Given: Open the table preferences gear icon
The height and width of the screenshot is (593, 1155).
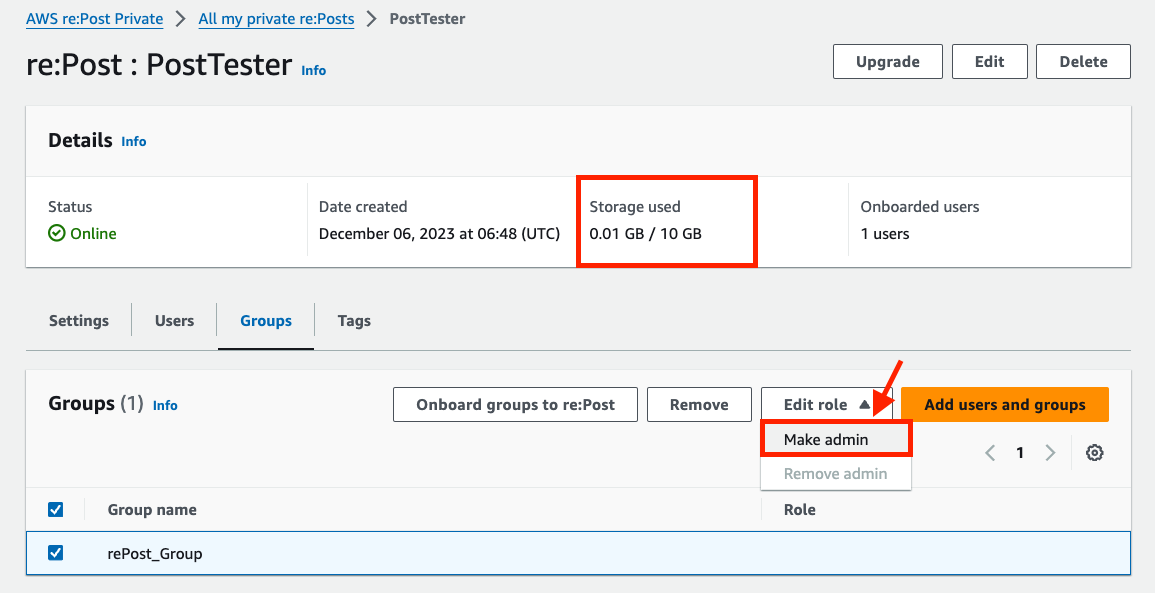Looking at the screenshot, I should [x=1094, y=452].
